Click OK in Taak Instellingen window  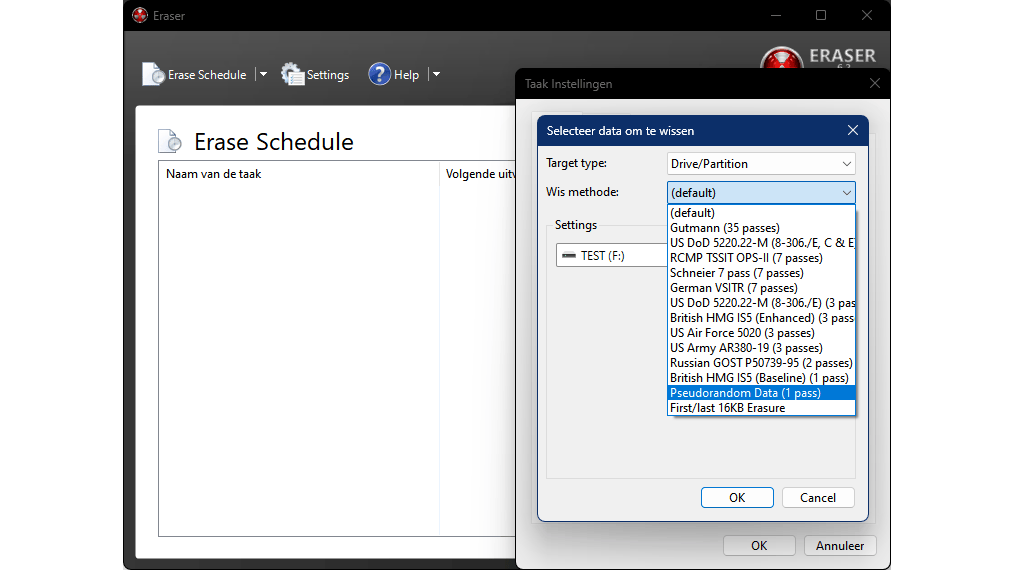coord(759,545)
